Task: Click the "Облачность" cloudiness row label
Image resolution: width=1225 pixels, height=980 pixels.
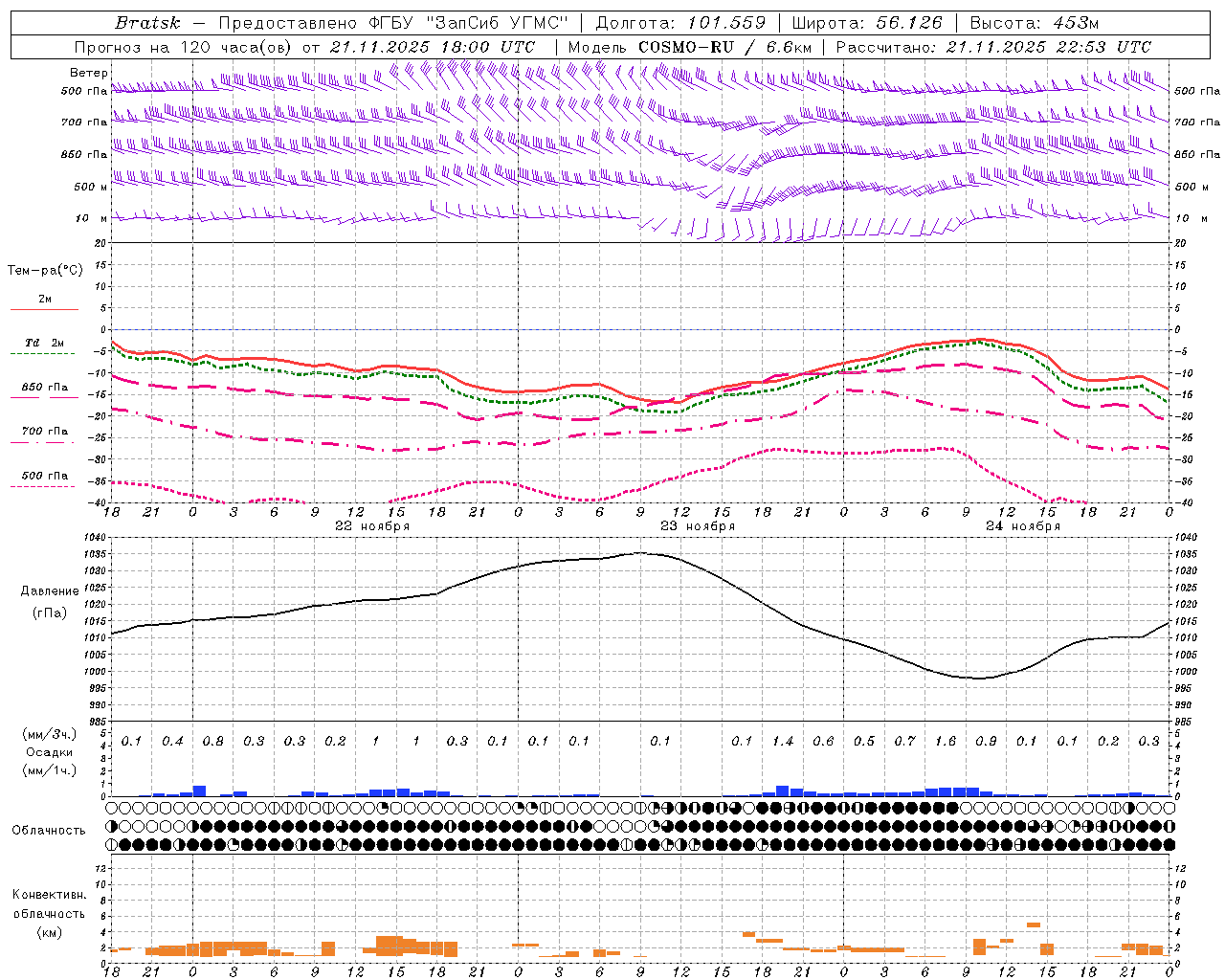Action: (49, 831)
